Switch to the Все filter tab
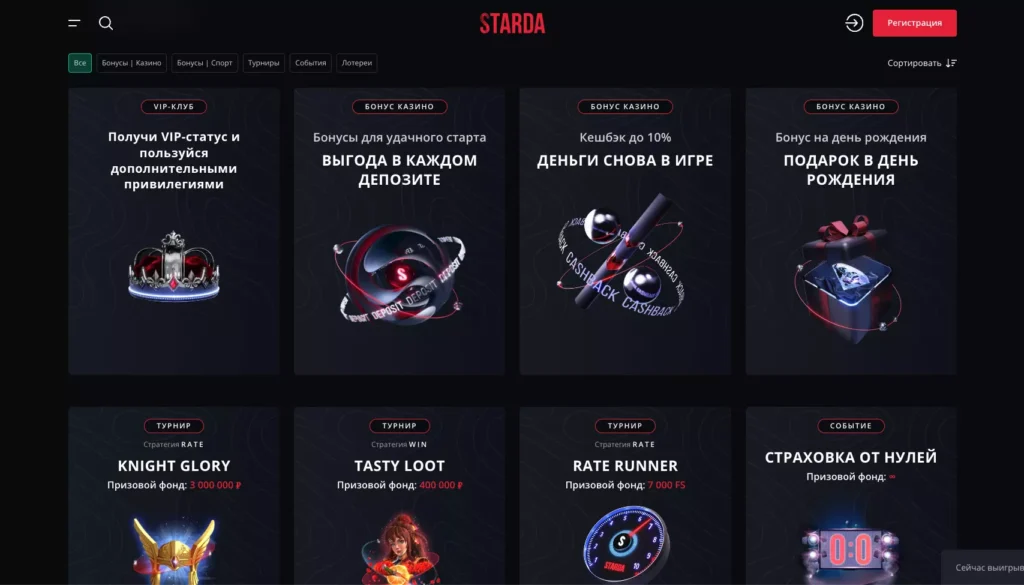This screenshot has width=1024, height=585. (x=79, y=62)
